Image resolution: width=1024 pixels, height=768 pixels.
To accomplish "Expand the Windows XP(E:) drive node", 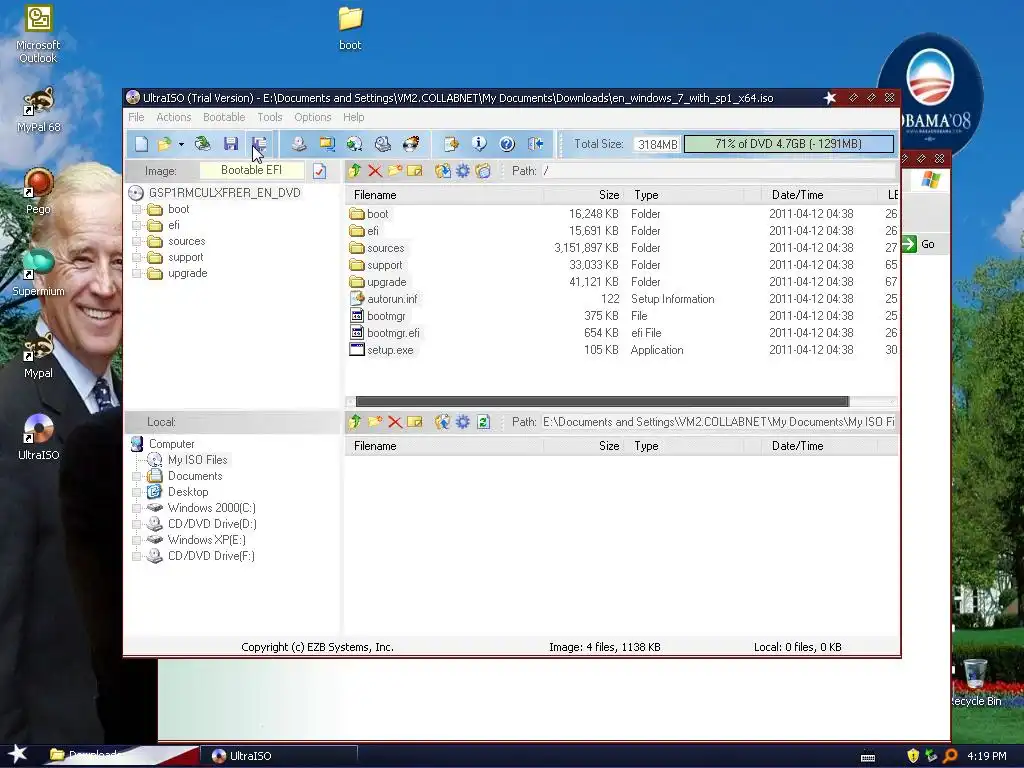I will [136, 540].
